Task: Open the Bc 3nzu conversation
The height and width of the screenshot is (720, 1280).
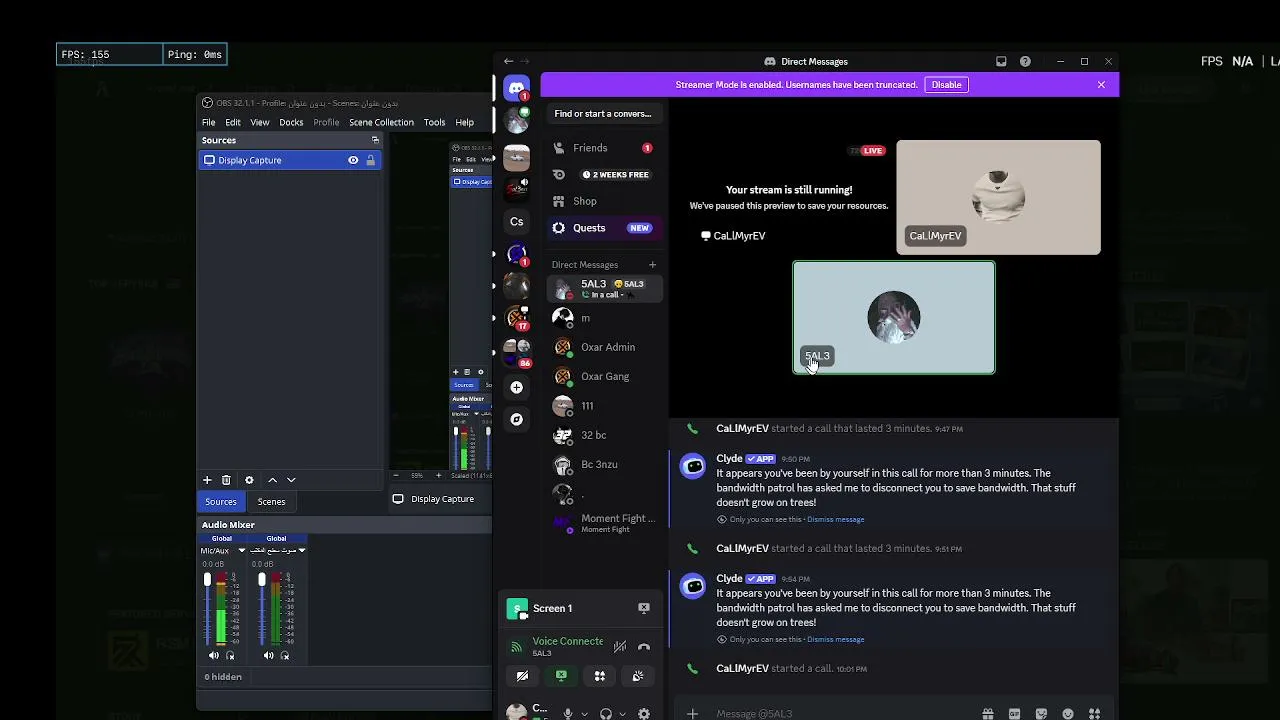Action: click(x=603, y=464)
